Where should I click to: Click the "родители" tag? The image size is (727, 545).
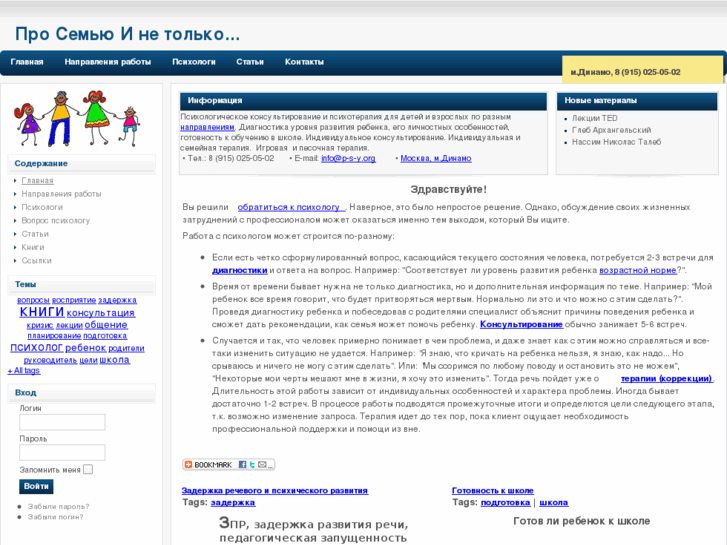coord(126,348)
